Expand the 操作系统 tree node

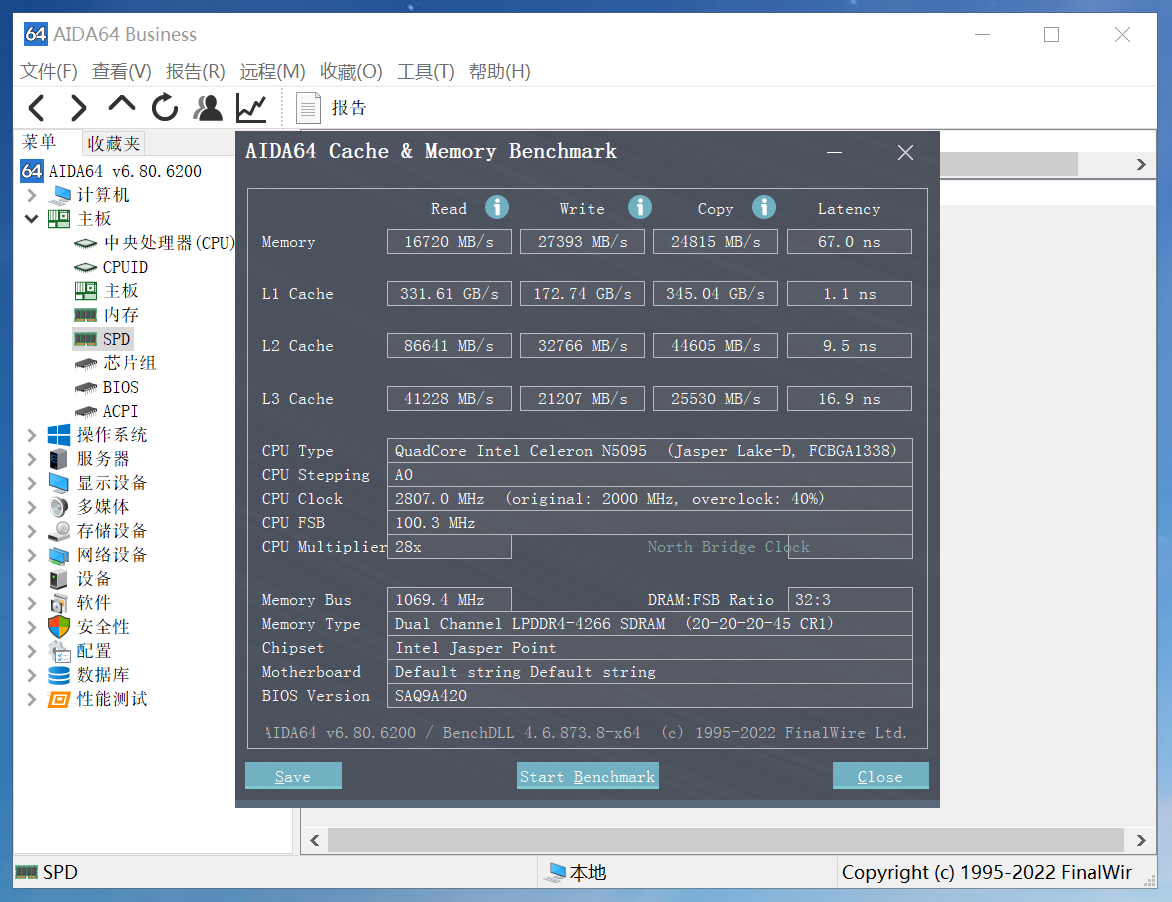[31, 435]
